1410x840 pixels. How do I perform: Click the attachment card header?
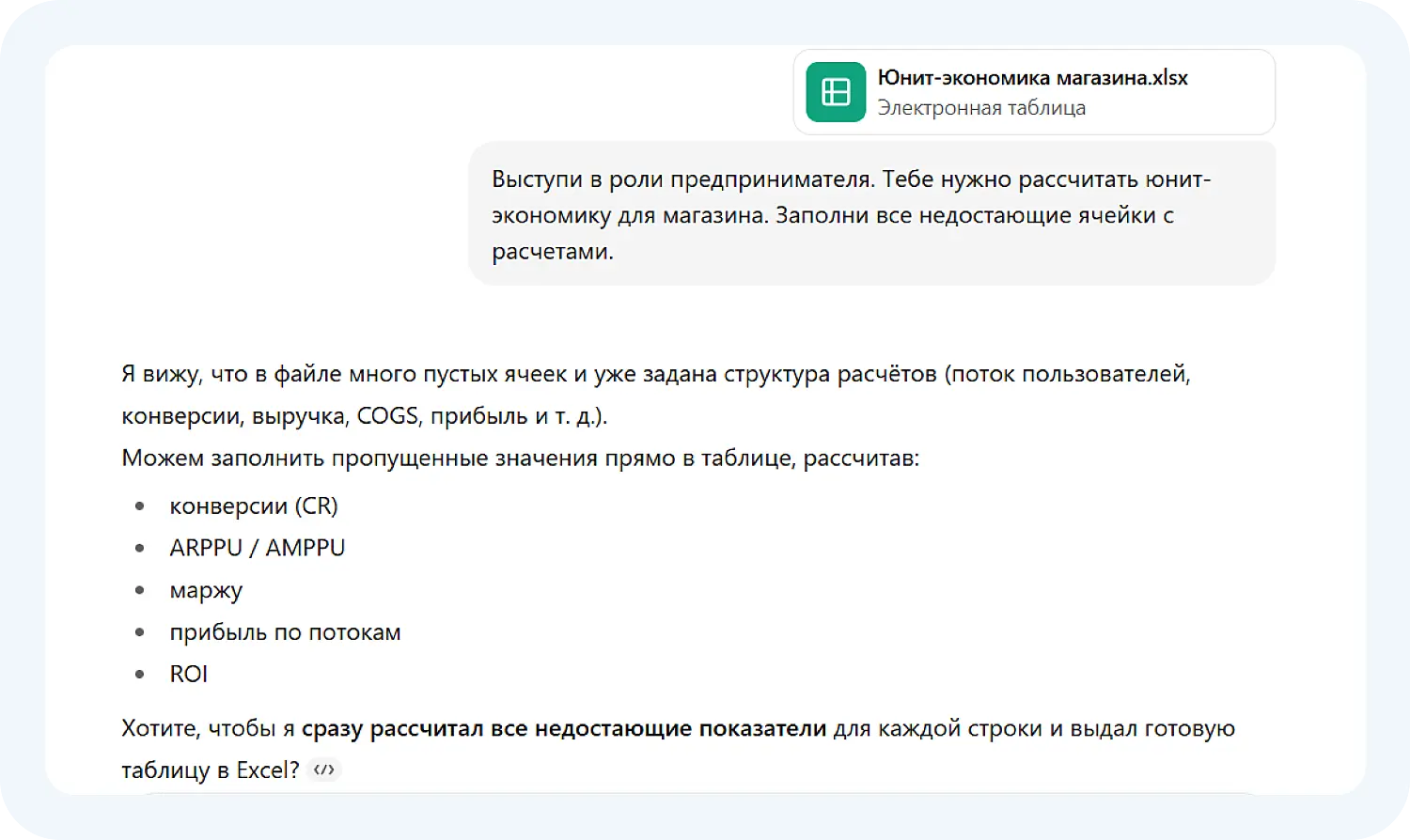pyautogui.click(x=1032, y=91)
